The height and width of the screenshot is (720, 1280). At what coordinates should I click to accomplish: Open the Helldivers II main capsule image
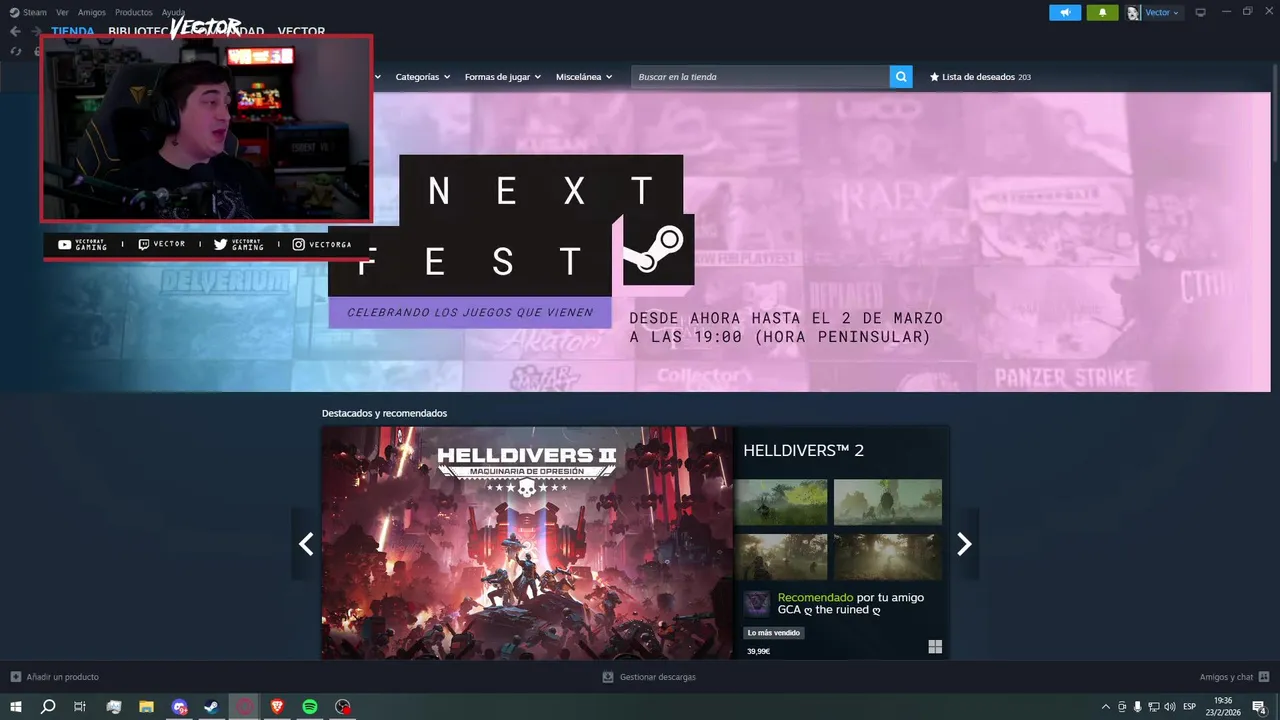click(527, 543)
